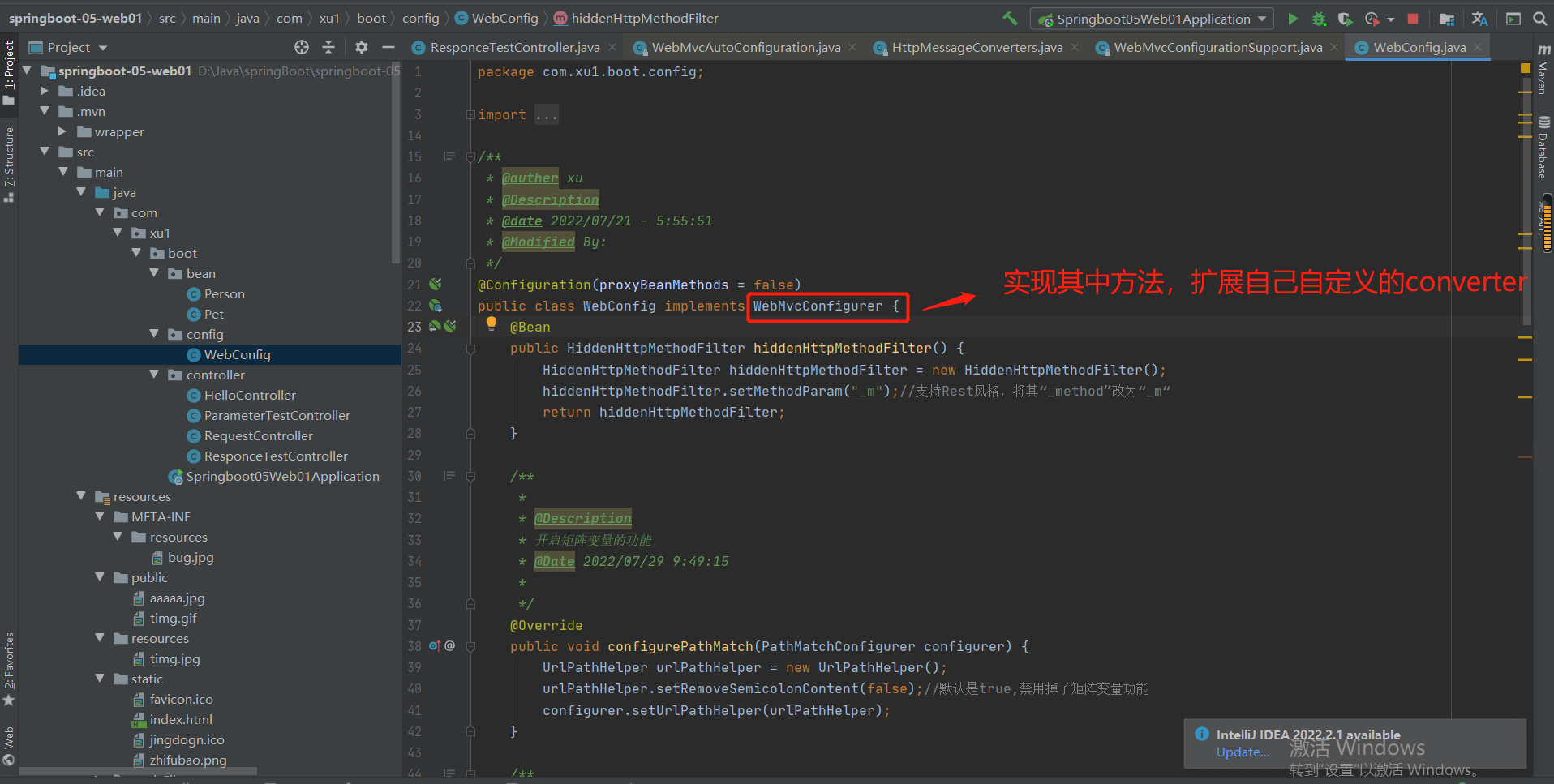
Task: Click the Update... link in the notification
Action: coord(1243,752)
